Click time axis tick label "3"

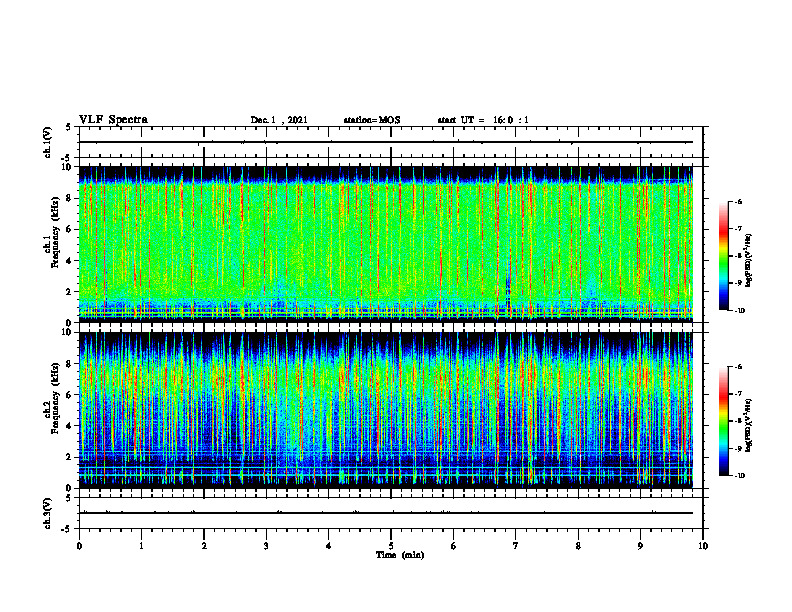(266, 546)
